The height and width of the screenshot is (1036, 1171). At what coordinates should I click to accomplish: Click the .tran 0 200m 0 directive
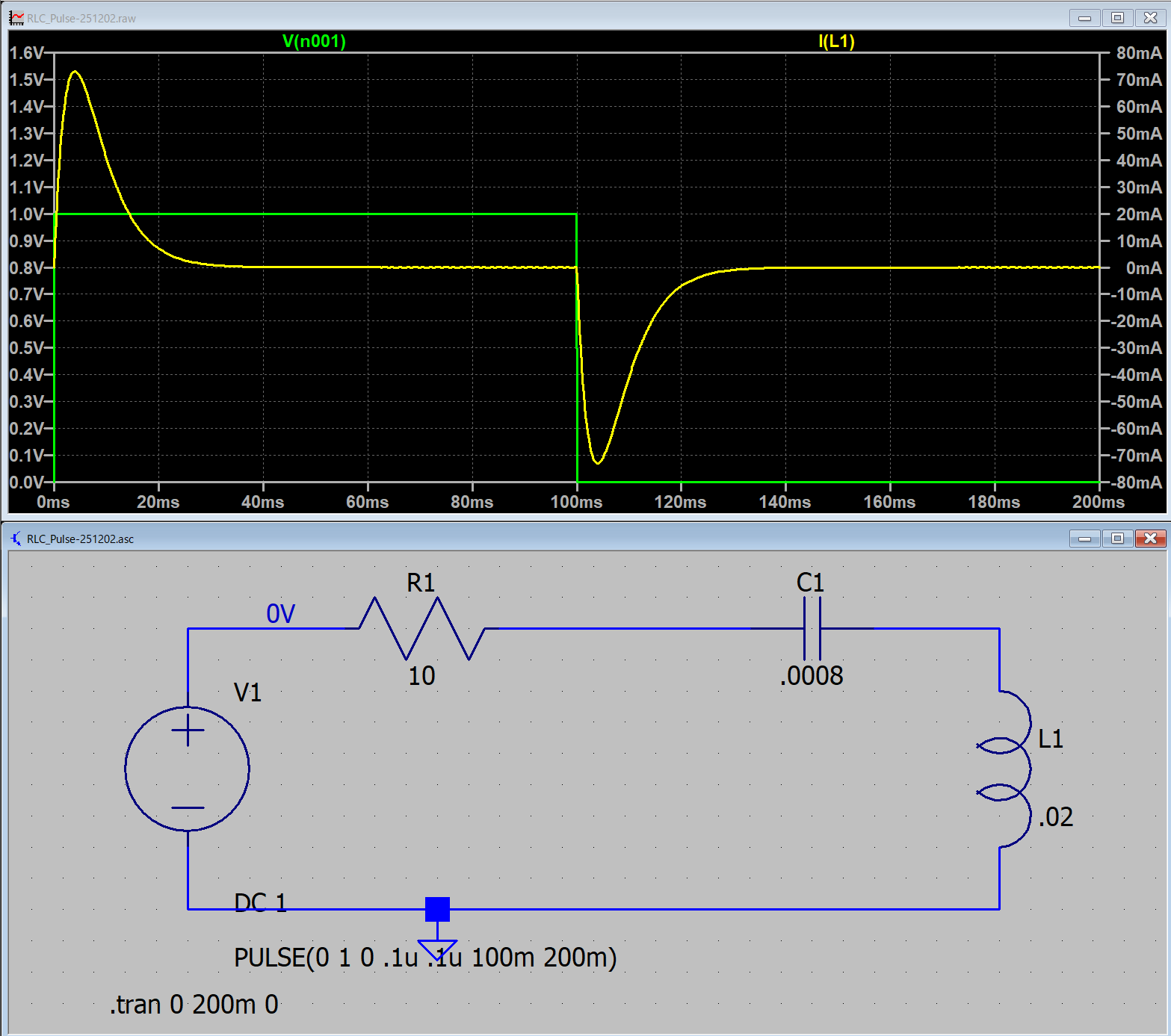tap(194, 1005)
